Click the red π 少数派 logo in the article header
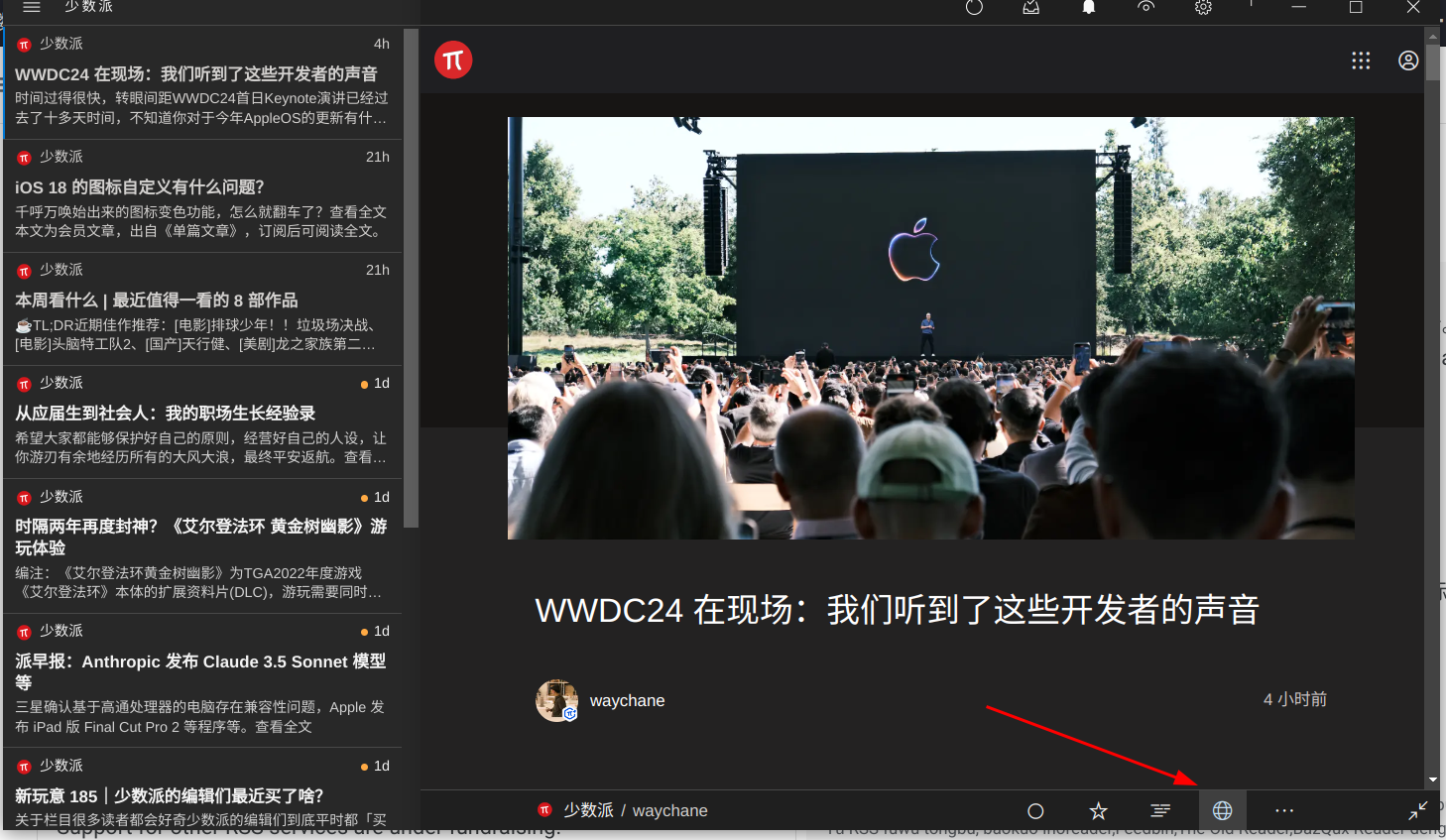Screen dimensions: 1446x840 [453, 60]
